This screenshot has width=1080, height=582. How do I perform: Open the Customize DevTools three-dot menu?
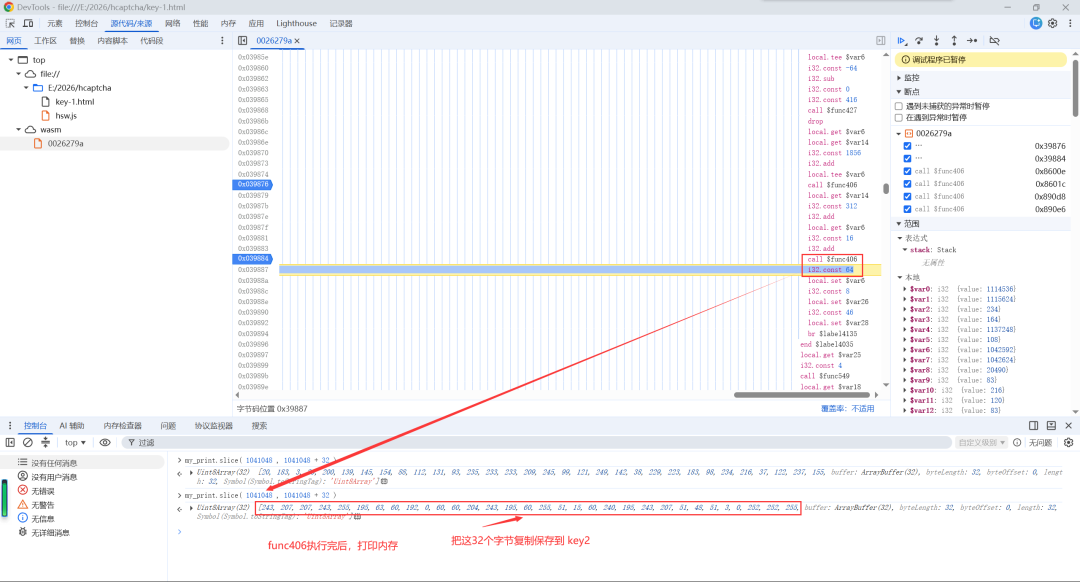(x=1070, y=23)
